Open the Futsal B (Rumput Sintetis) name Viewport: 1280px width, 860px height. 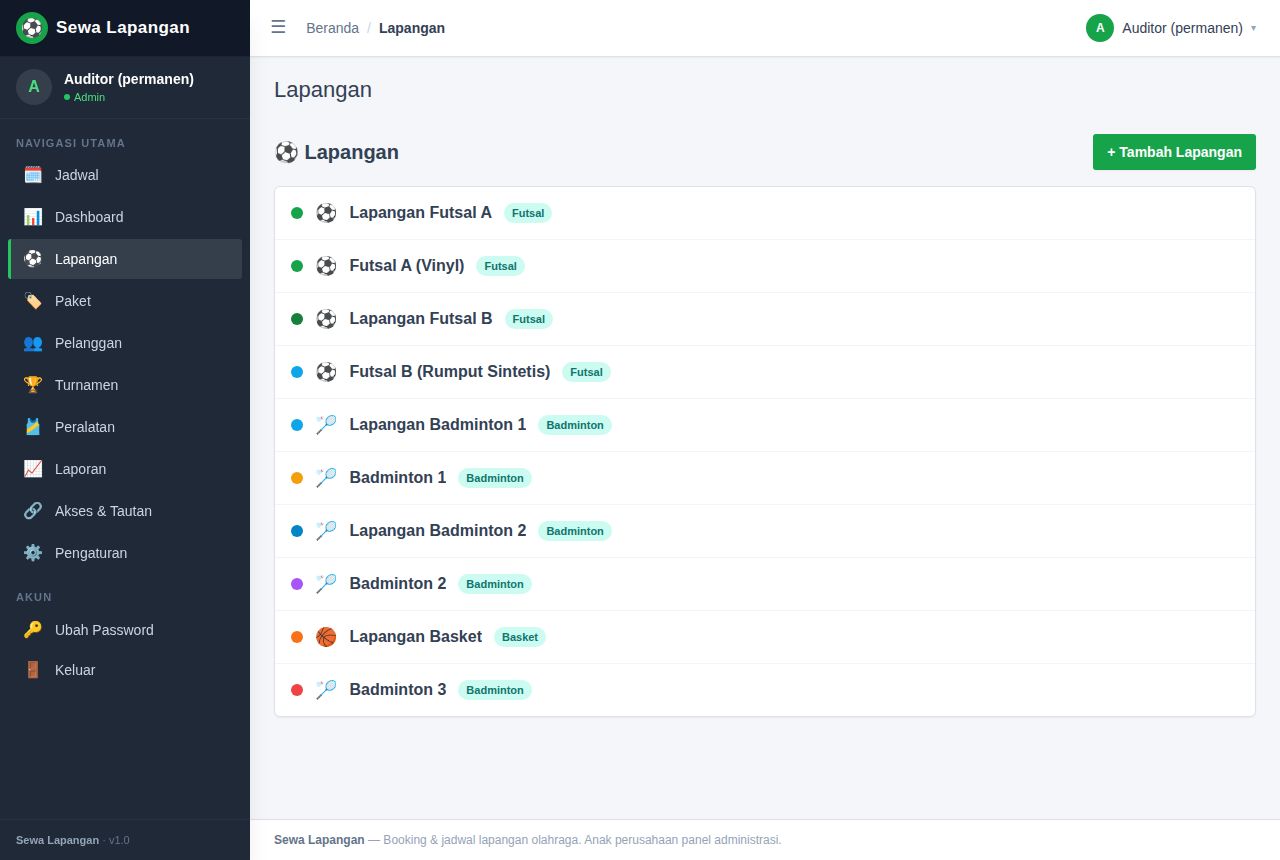(x=450, y=372)
